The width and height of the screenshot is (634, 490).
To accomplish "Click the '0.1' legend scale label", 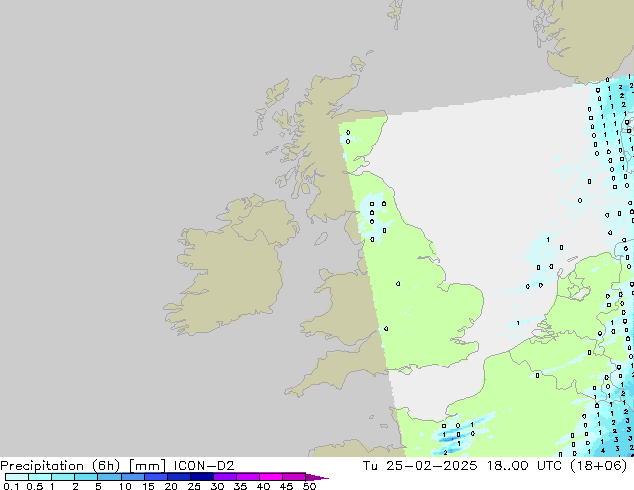I will [11, 486].
